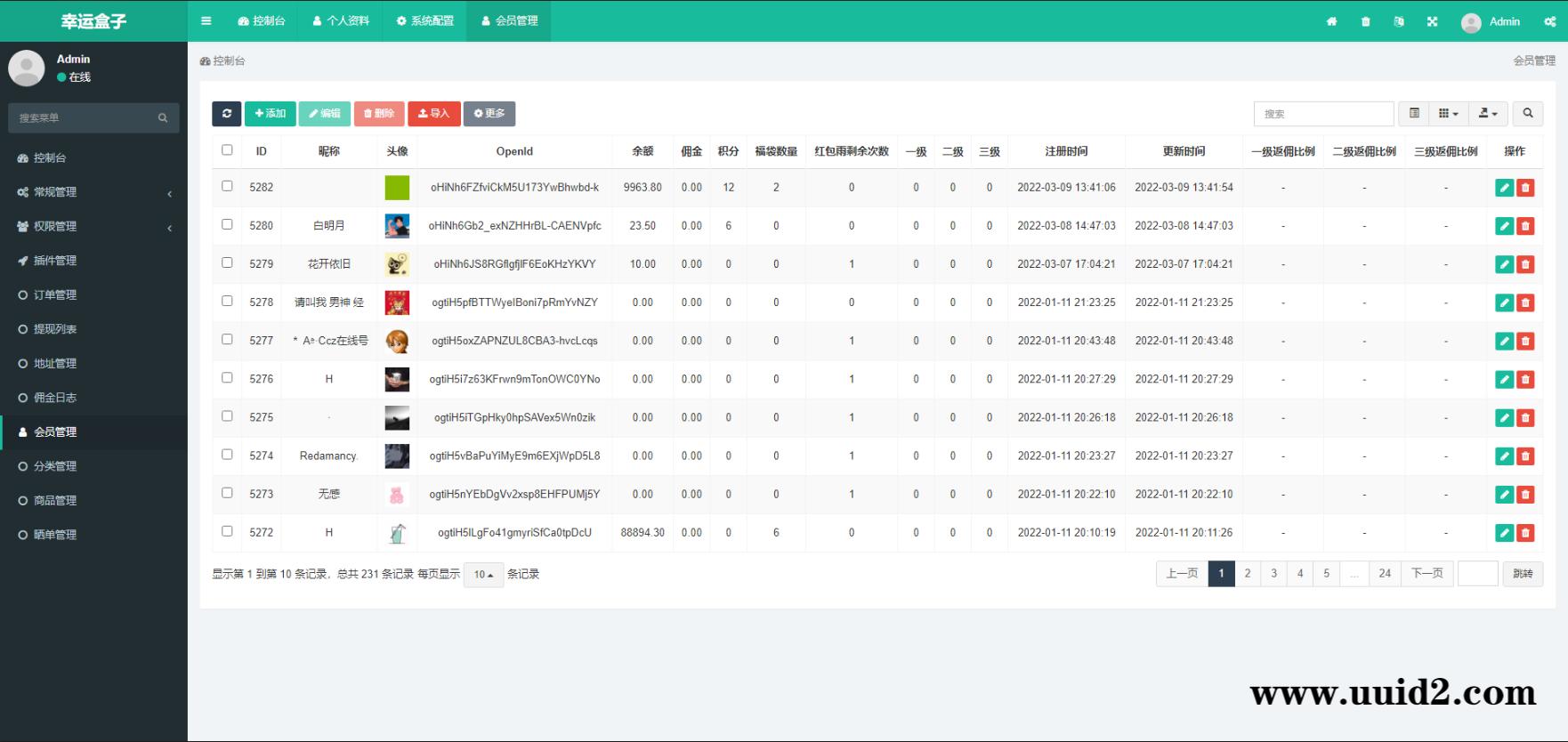The image size is (1568, 742).
Task: Check the select-all checkbox in table header
Action: 227,150
